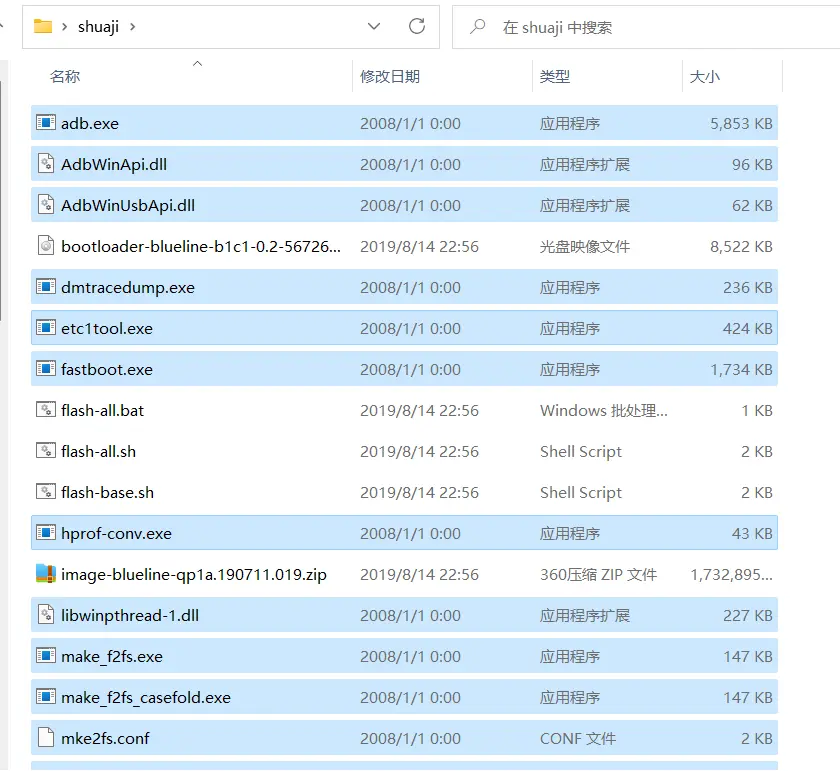This screenshot has width=840, height=771.
Task: Select the flash-base.sh script icon
Action: click(x=46, y=491)
